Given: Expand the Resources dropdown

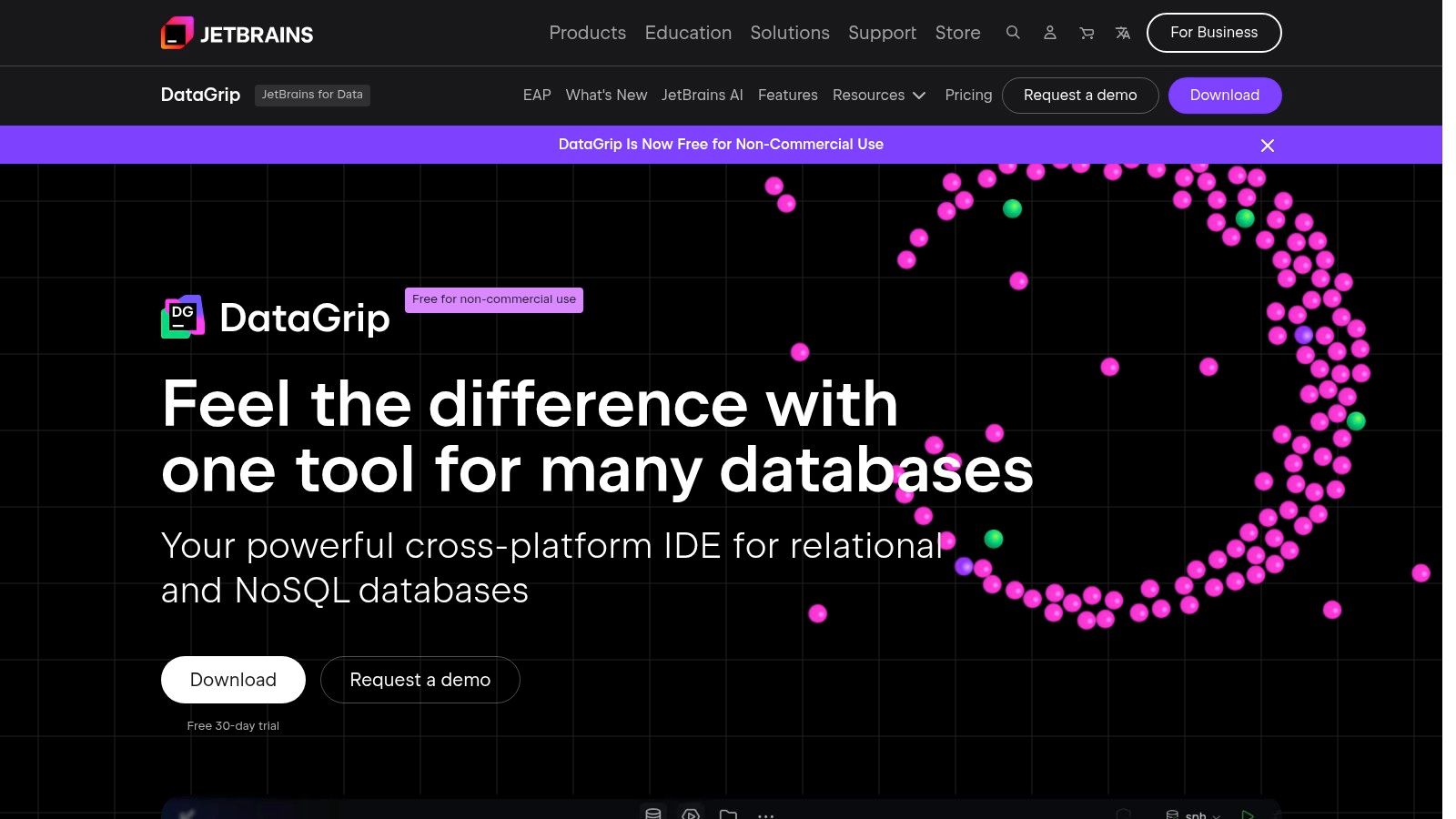Looking at the screenshot, I should pyautogui.click(x=879, y=95).
